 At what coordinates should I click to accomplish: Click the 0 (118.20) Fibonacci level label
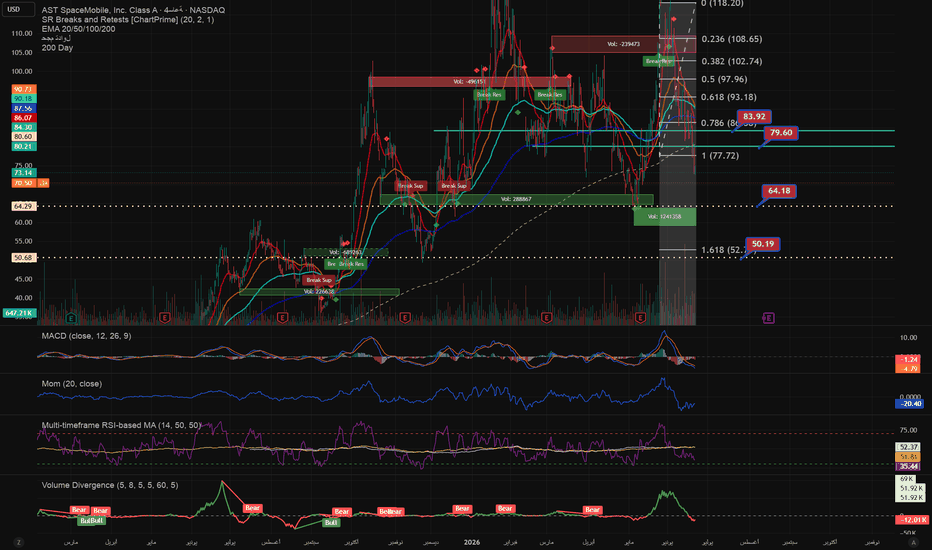point(722,4)
